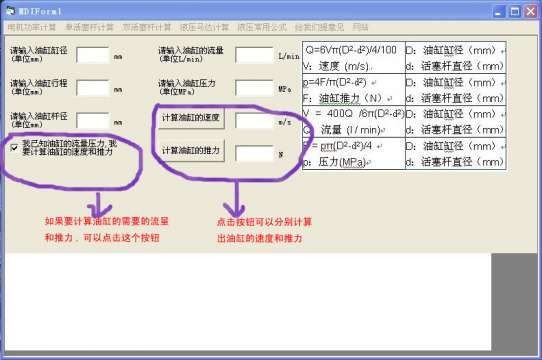Focus the cylinder pressure MPa input field

click(x=254, y=88)
